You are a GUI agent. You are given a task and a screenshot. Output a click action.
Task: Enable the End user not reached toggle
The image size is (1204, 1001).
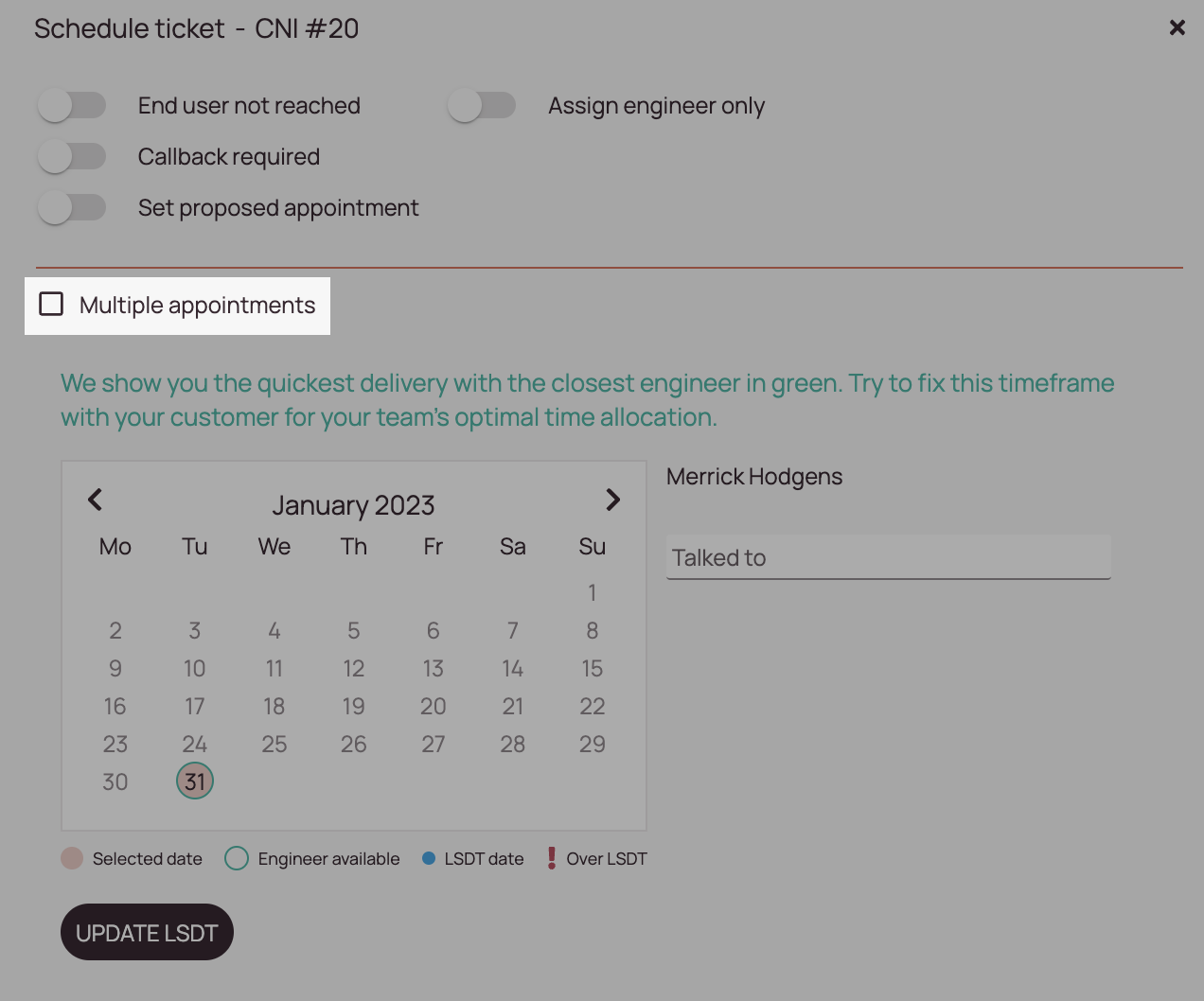(74, 105)
